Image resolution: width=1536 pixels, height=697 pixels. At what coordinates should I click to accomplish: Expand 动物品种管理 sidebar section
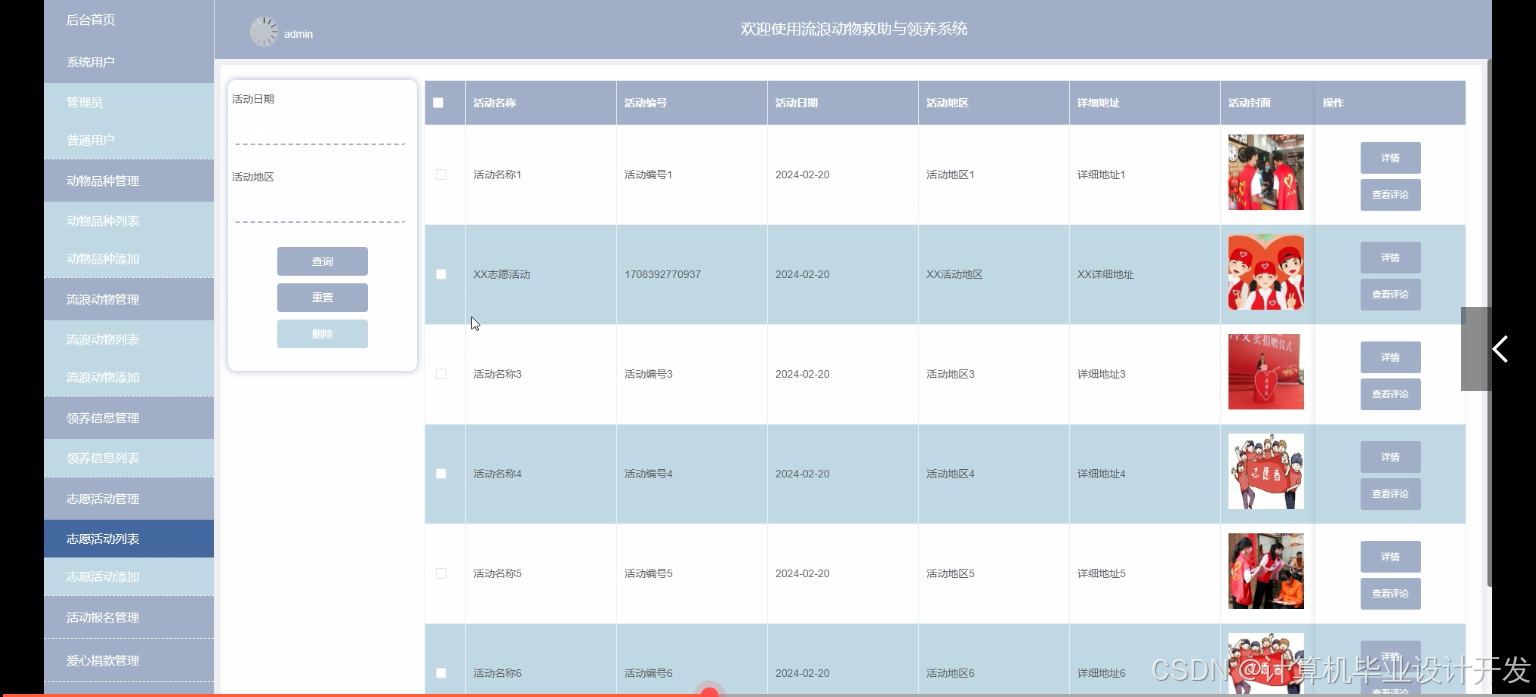click(x=129, y=181)
